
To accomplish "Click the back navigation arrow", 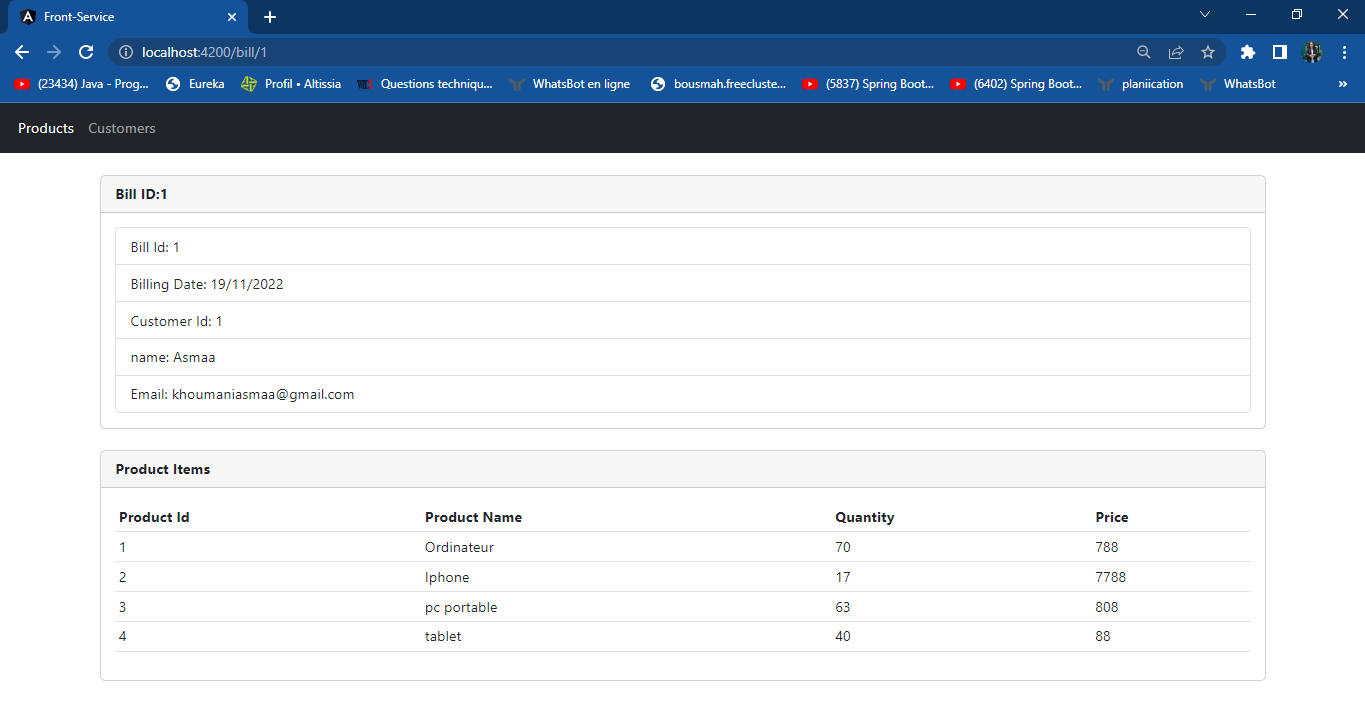I will click(20, 51).
